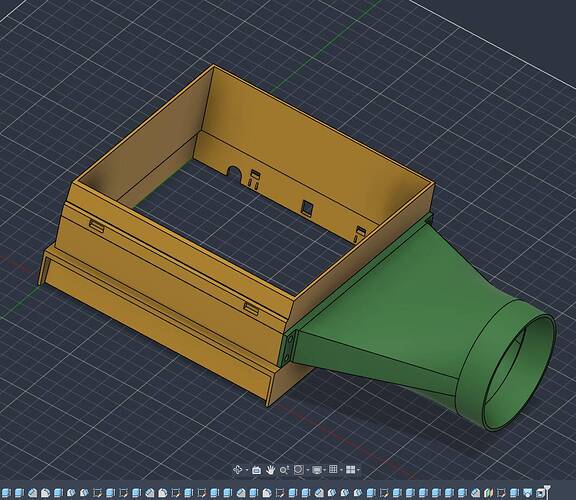Expand the Display Settings dropdown arrow
576x500 pixels.
coord(325,470)
